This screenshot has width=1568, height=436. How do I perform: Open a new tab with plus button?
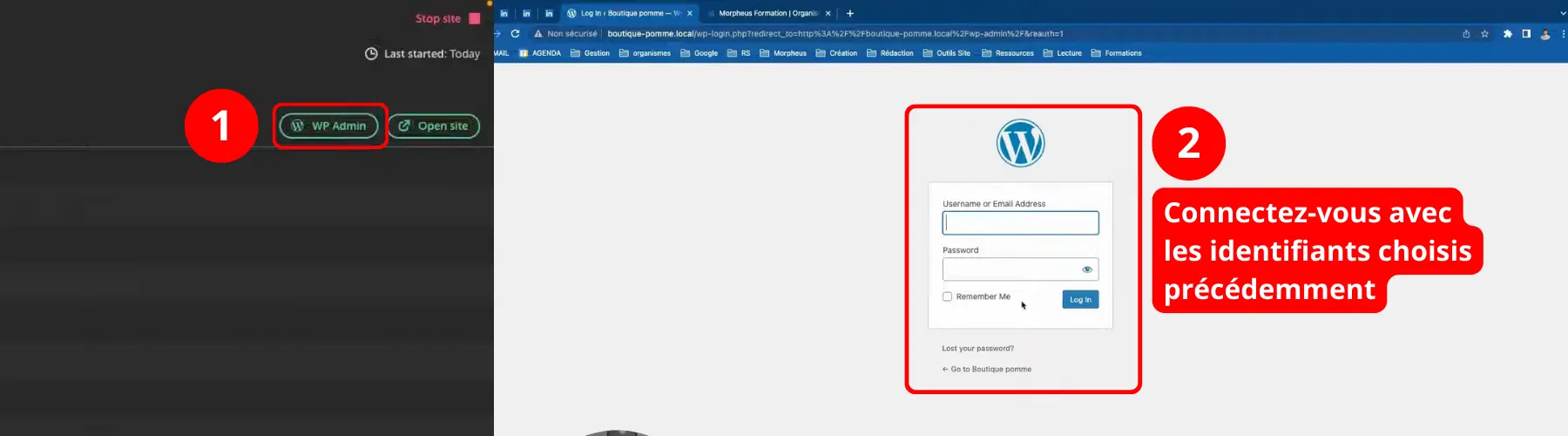[850, 13]
